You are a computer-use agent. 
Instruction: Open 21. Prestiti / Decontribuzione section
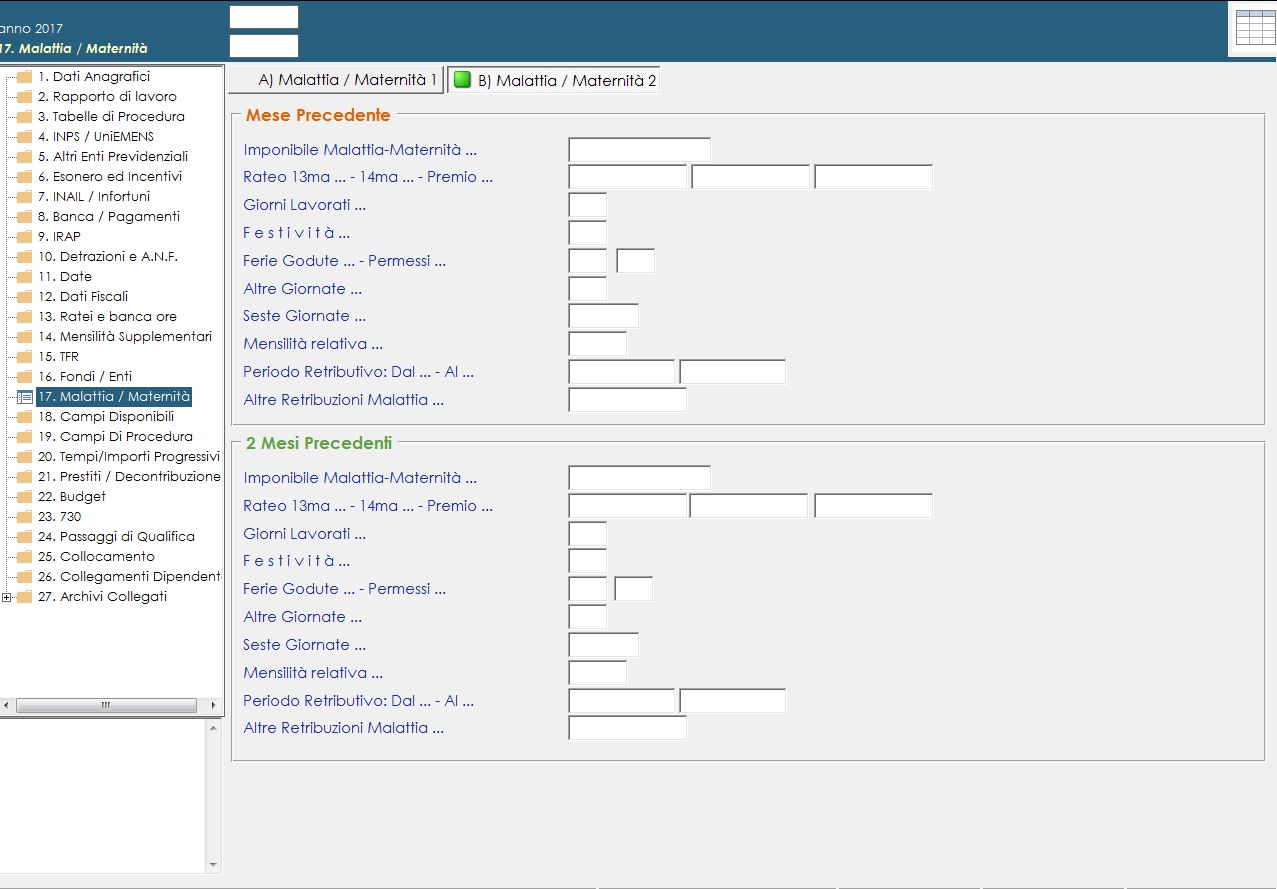point(129,477)
